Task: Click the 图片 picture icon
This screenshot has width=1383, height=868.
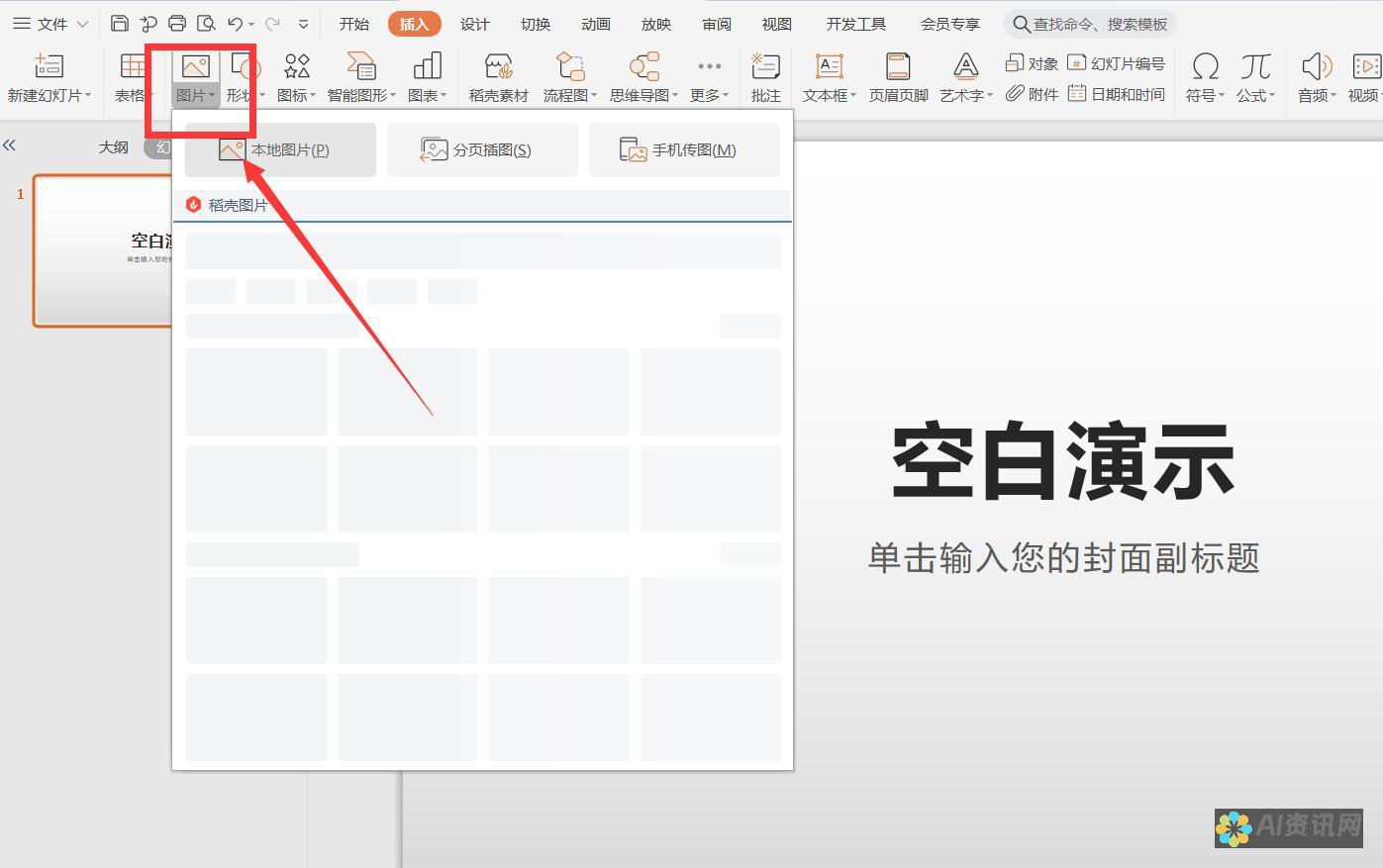Action: click(195, 66)
